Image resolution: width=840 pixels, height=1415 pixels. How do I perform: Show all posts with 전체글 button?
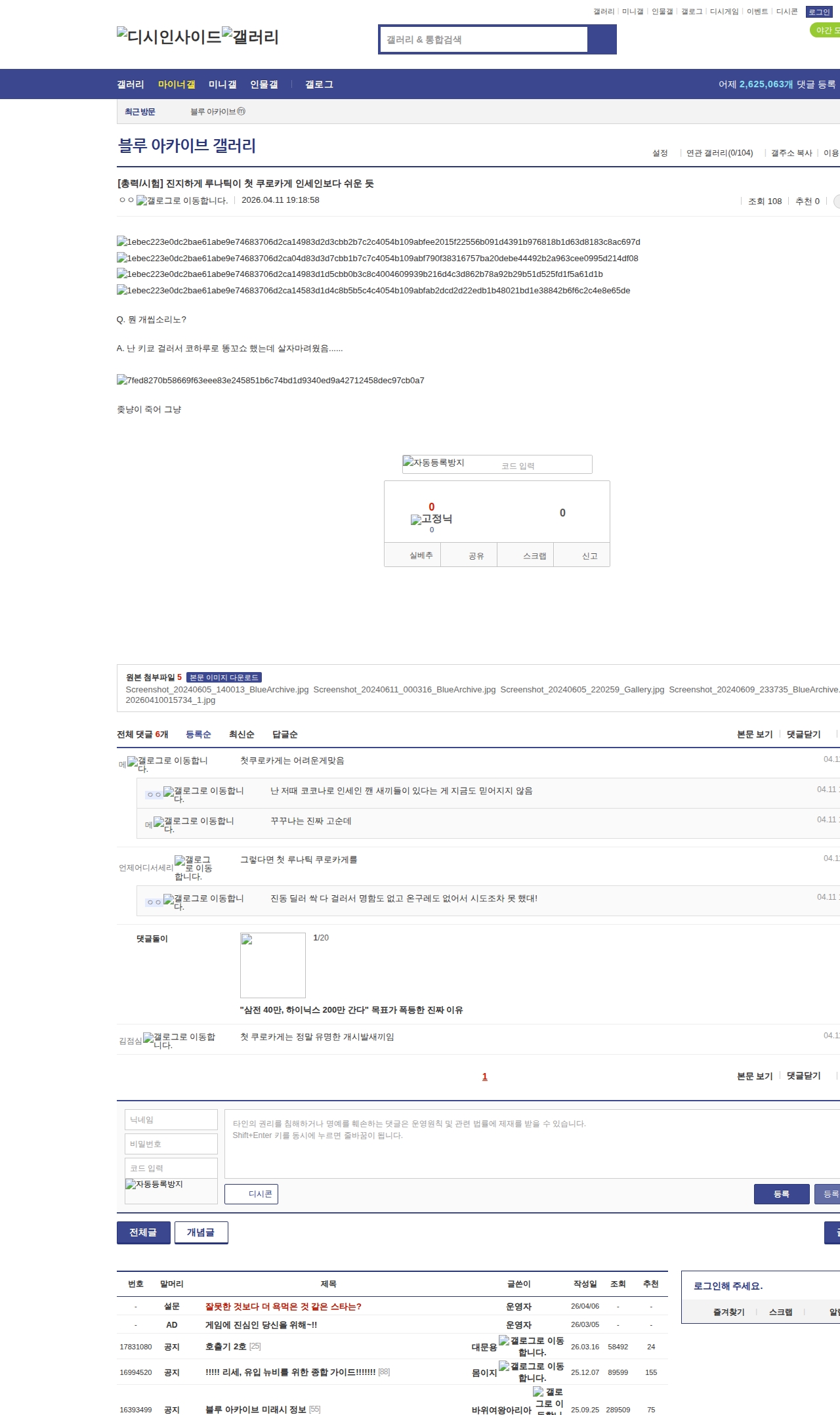click(x=144, y=1233)
